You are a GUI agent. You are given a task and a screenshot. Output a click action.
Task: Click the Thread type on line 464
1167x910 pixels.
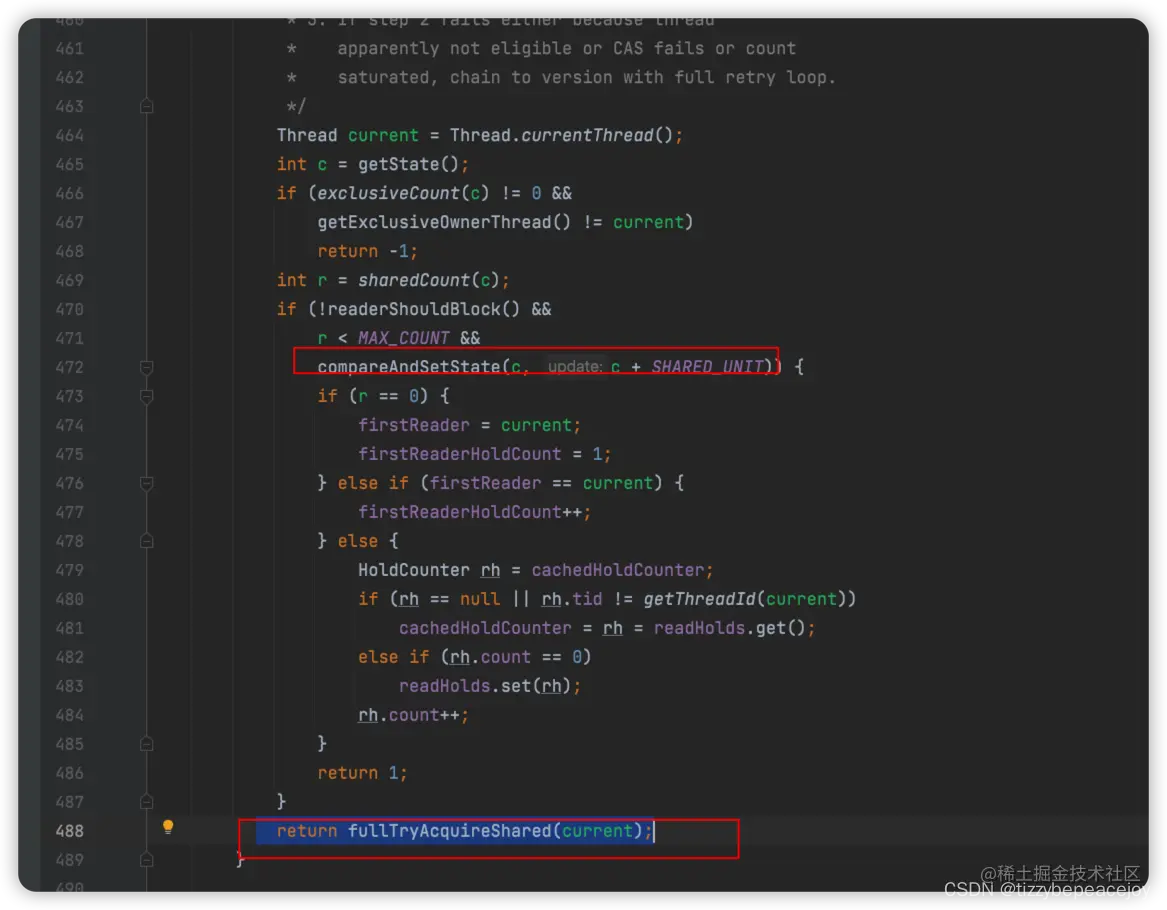pos(307,135)
